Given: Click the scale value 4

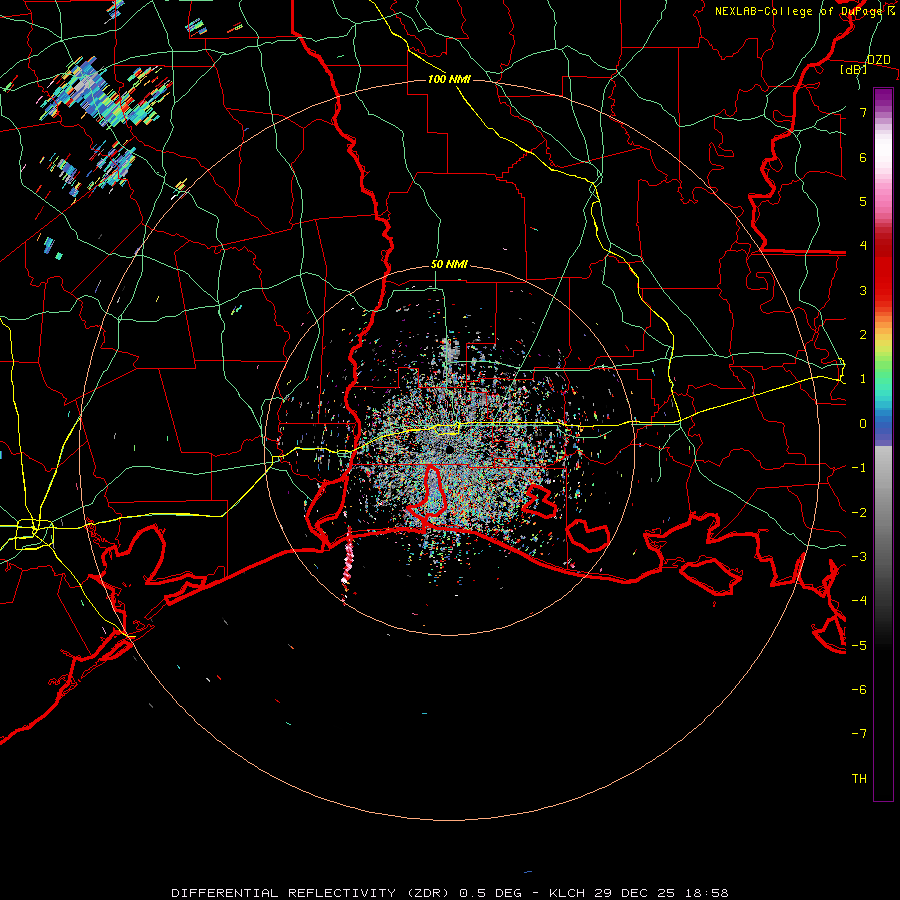Looking at the screenshot, I should (863, 246).
